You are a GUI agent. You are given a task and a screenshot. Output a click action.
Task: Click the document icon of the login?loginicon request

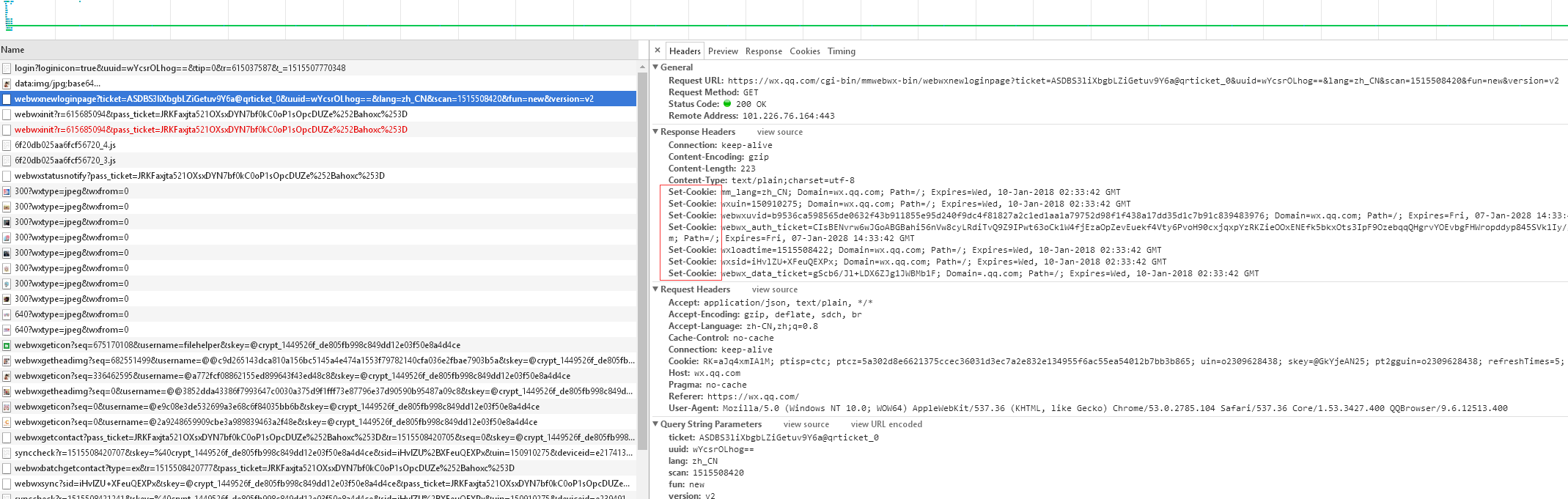coord(7,68)
